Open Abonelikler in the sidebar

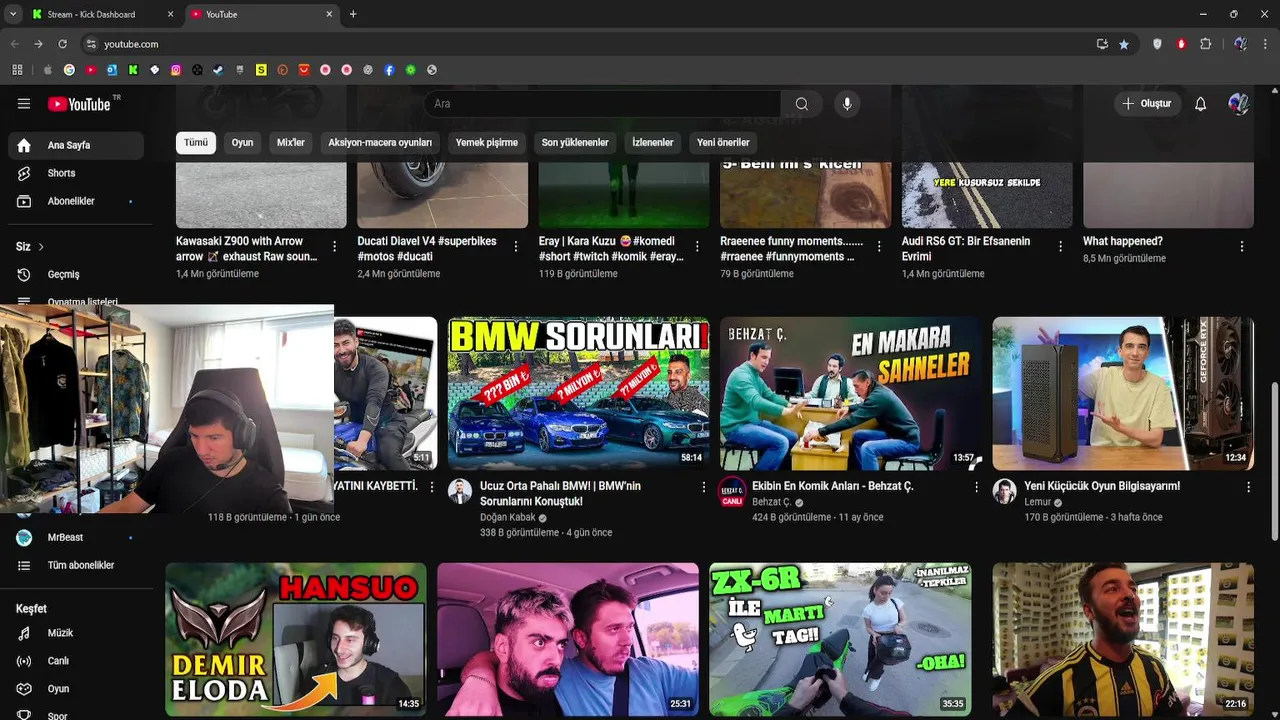(76, 201)
